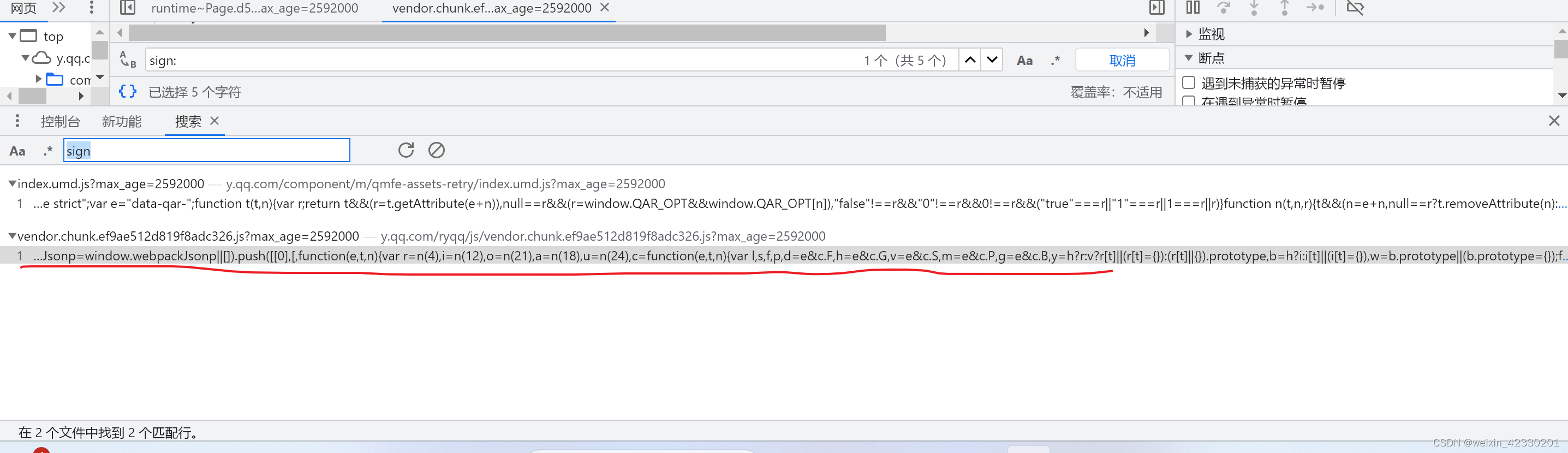Click the Step debugger icon

click(x=1315, y=7)
